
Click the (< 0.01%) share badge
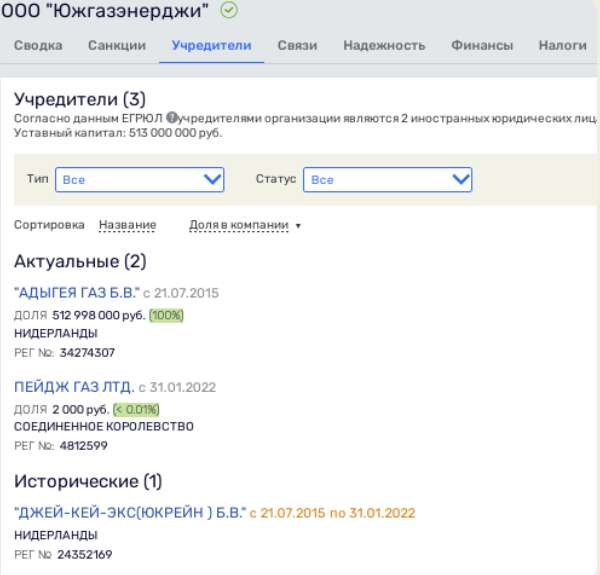click(136, 409)
